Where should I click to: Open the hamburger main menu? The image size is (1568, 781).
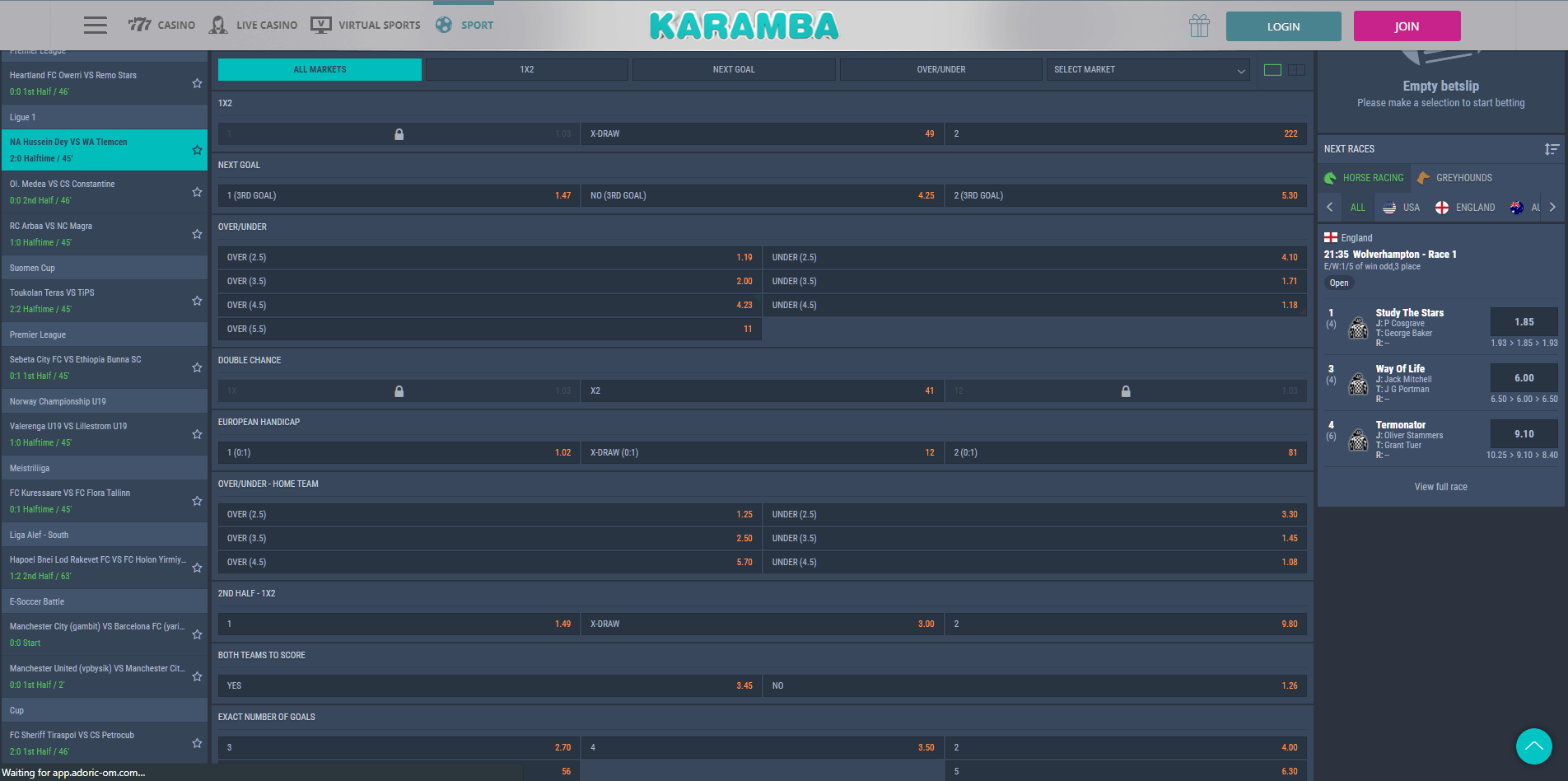(x=96, y=25)
